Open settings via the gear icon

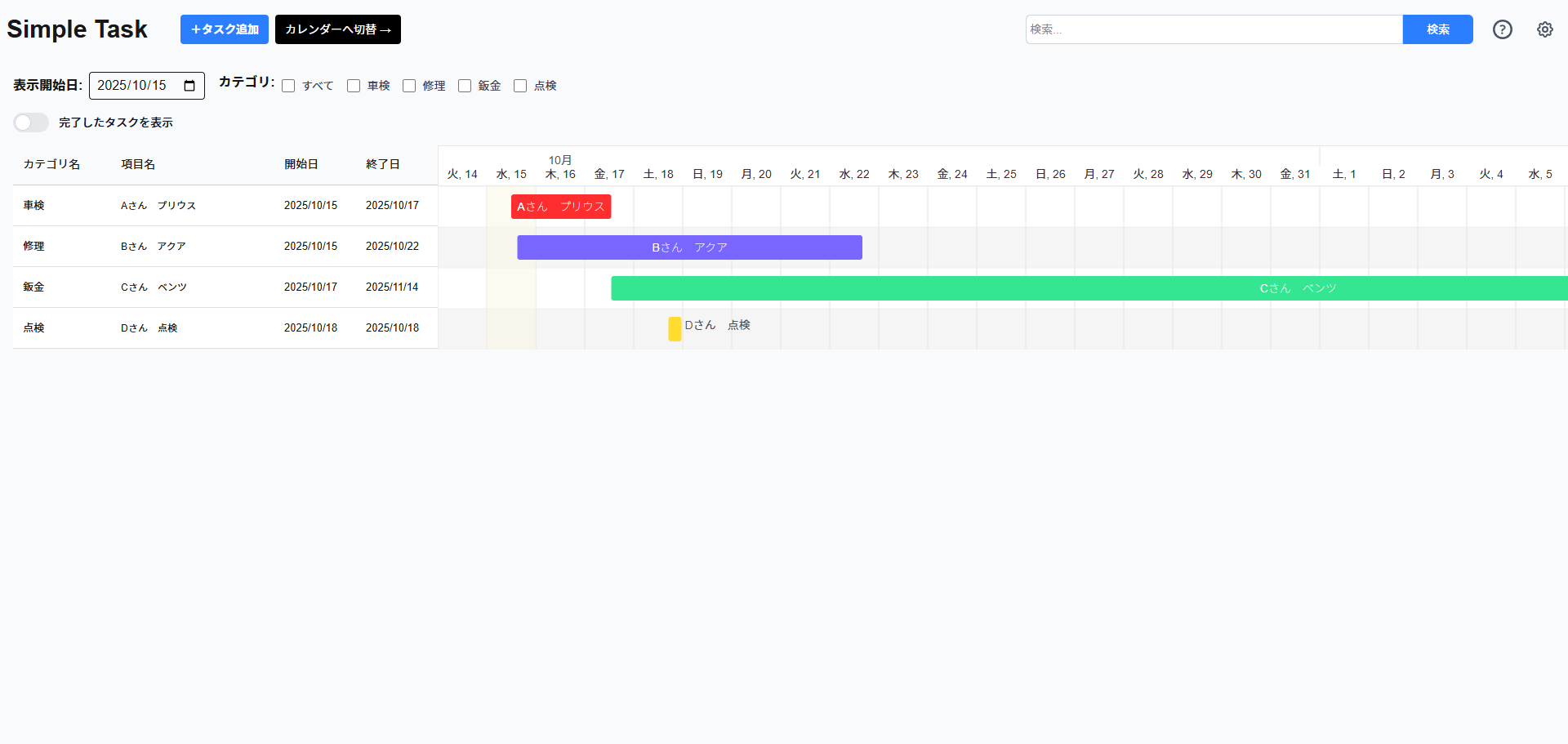[x=1545, y=29]
